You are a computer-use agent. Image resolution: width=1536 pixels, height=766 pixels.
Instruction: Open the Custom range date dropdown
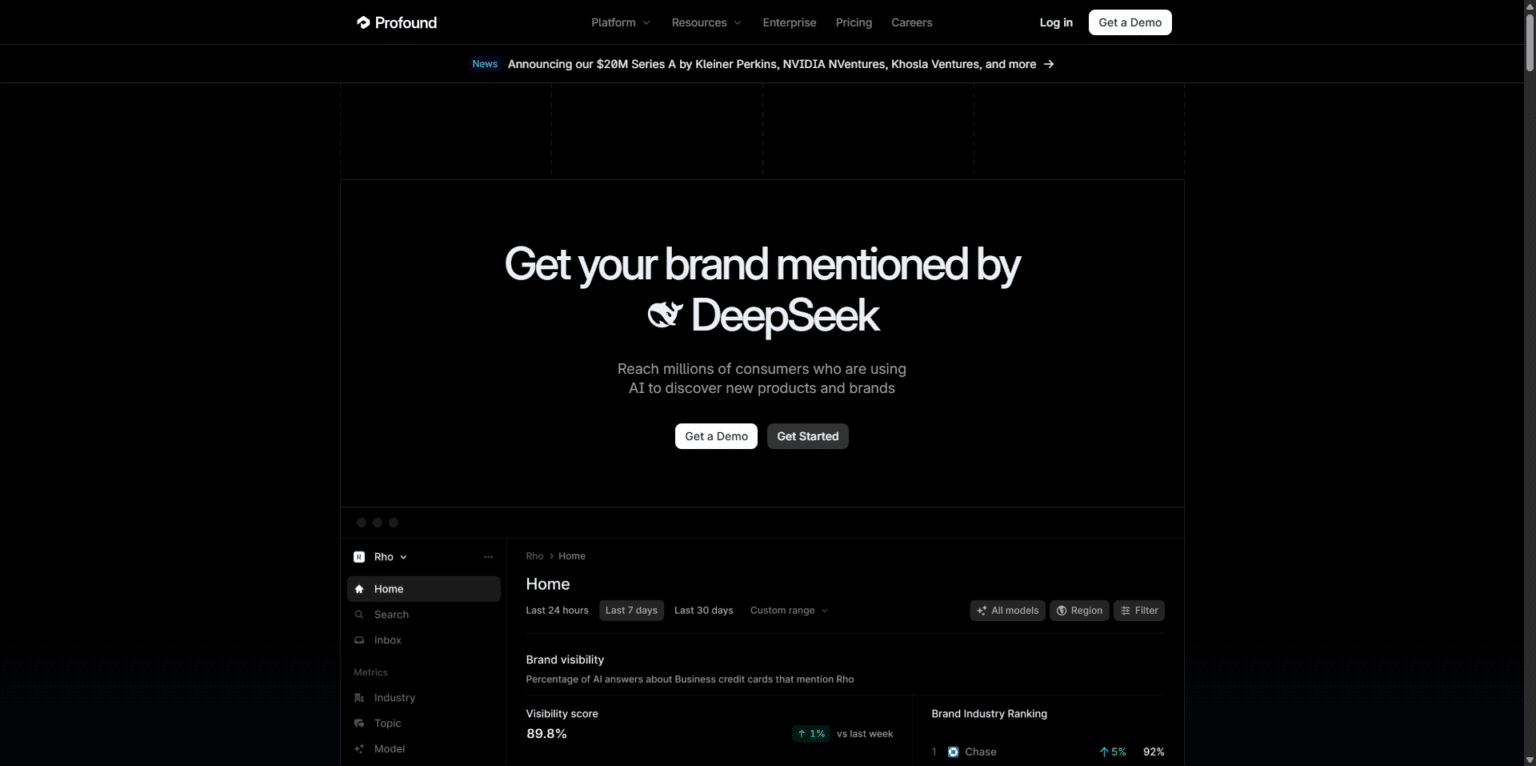[x=789, y=610]
